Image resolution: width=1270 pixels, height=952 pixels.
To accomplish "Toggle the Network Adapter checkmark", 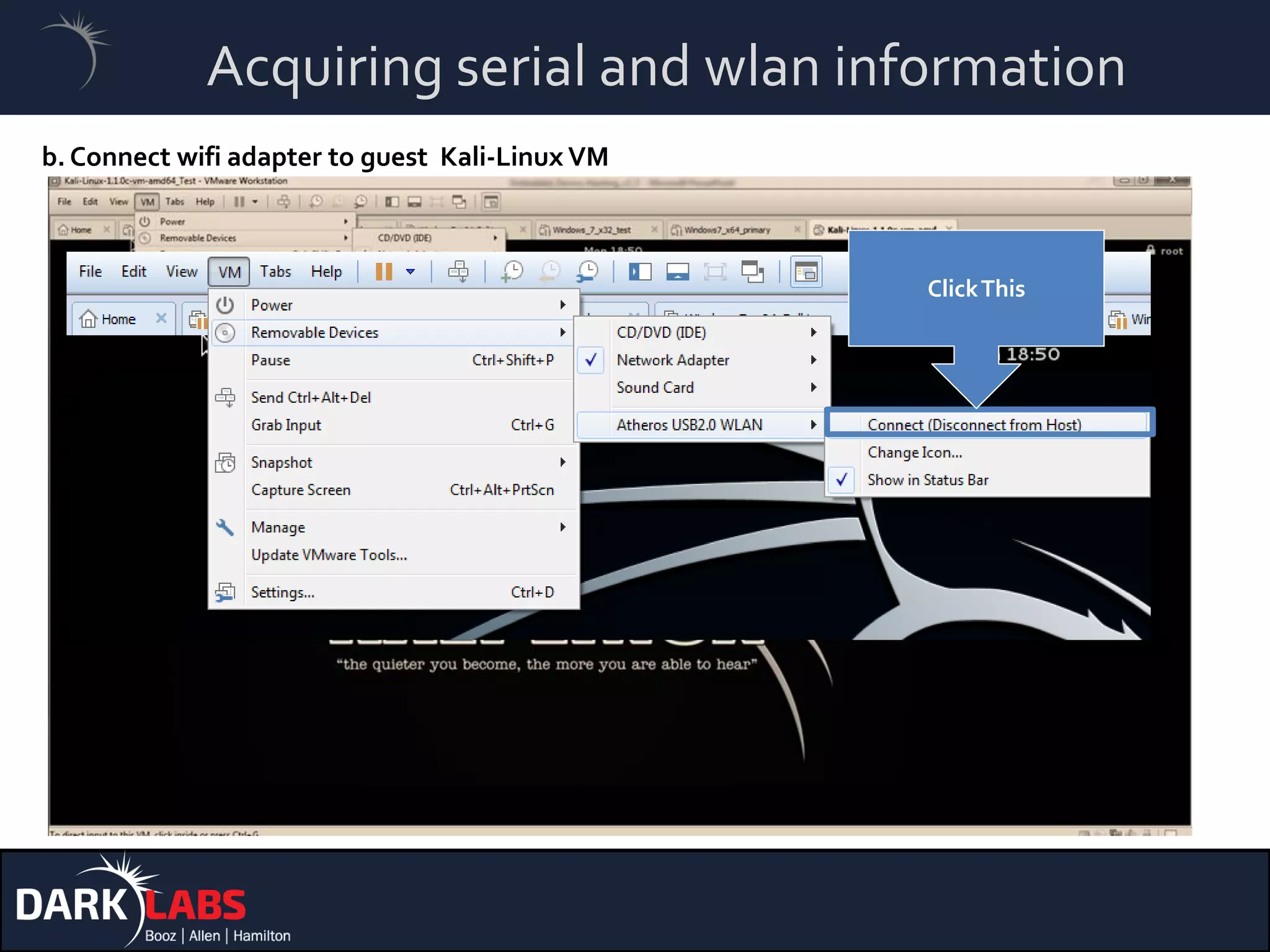I will pyautogui.click(x=591, y=360).
